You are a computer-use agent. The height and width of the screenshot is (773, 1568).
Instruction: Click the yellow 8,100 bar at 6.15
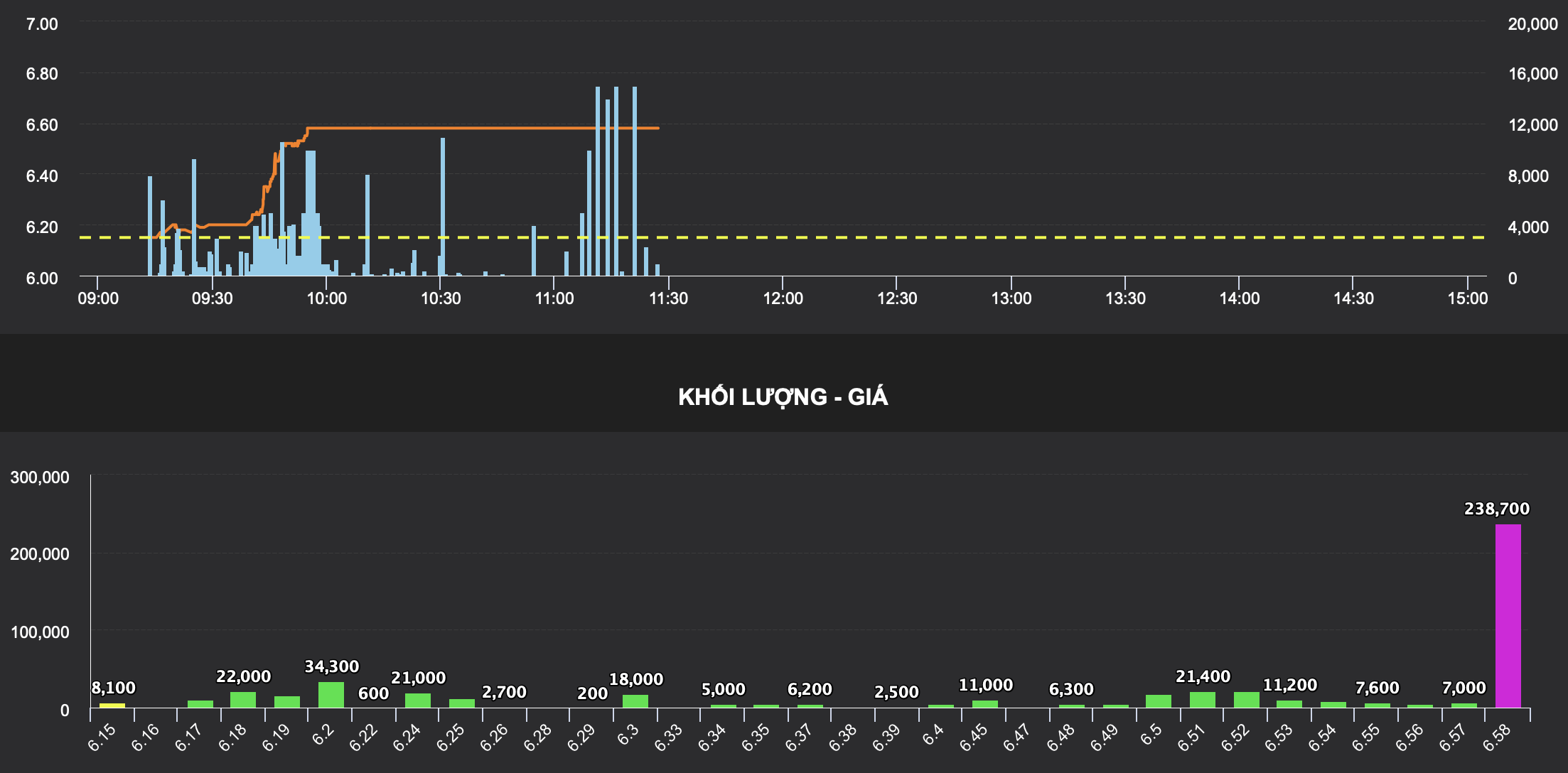tap(112, 705)
